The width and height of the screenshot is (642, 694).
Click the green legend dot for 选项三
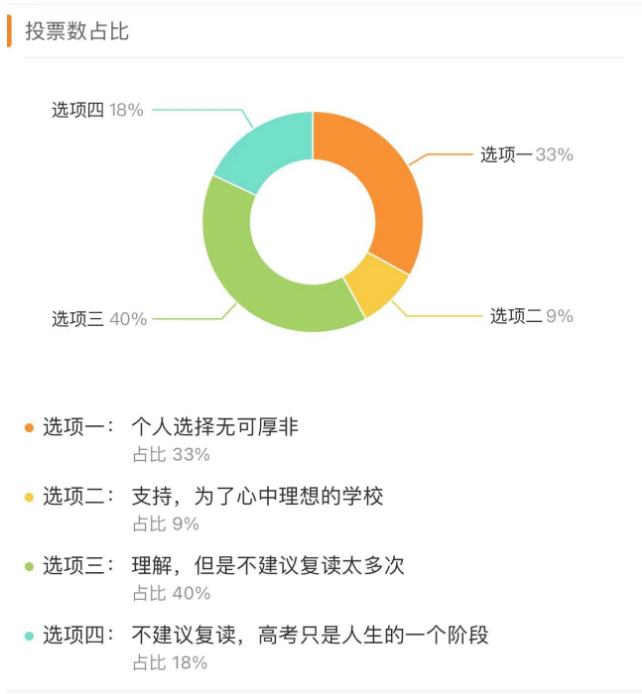click(x=30, y=566)
